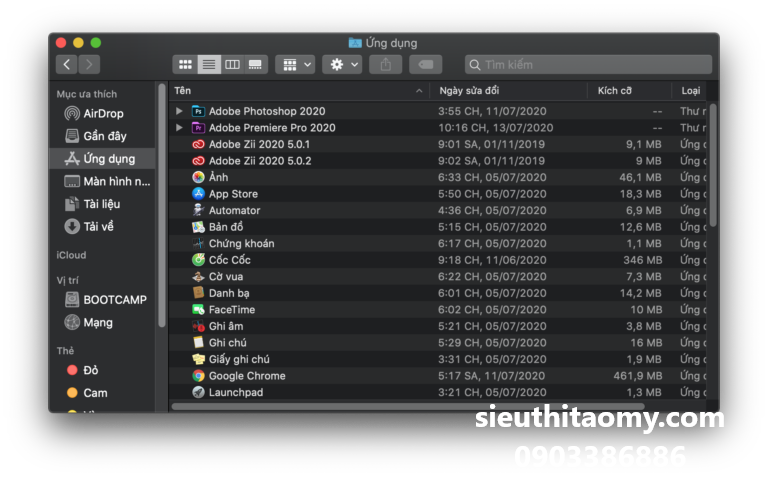Screen dimensions: 768x477
Task: Click the date 10:16 CH, 13/07/2020
Action: click(x=495, y=128)
